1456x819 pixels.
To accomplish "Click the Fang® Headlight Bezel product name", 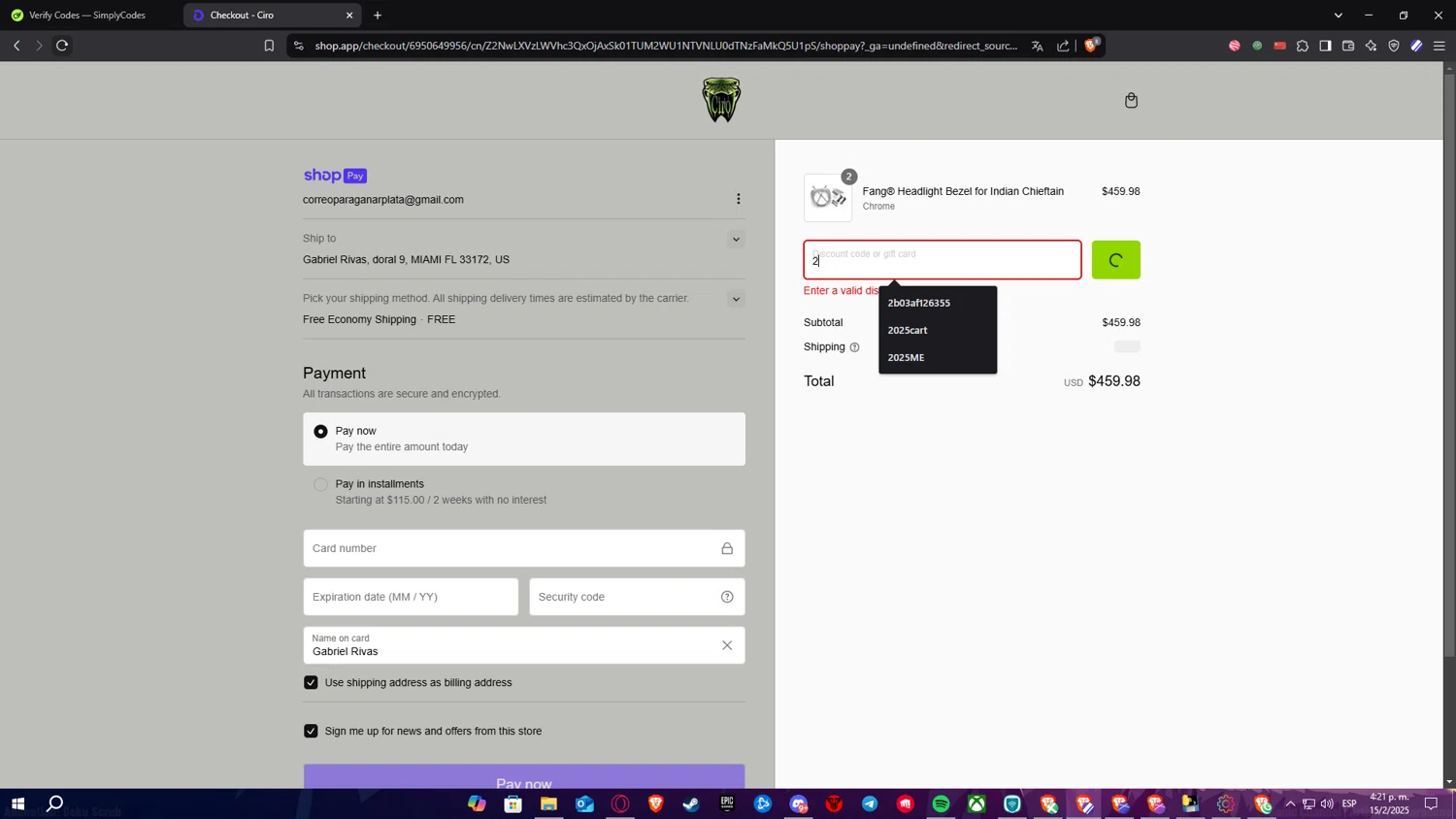I will click(963, 191).
